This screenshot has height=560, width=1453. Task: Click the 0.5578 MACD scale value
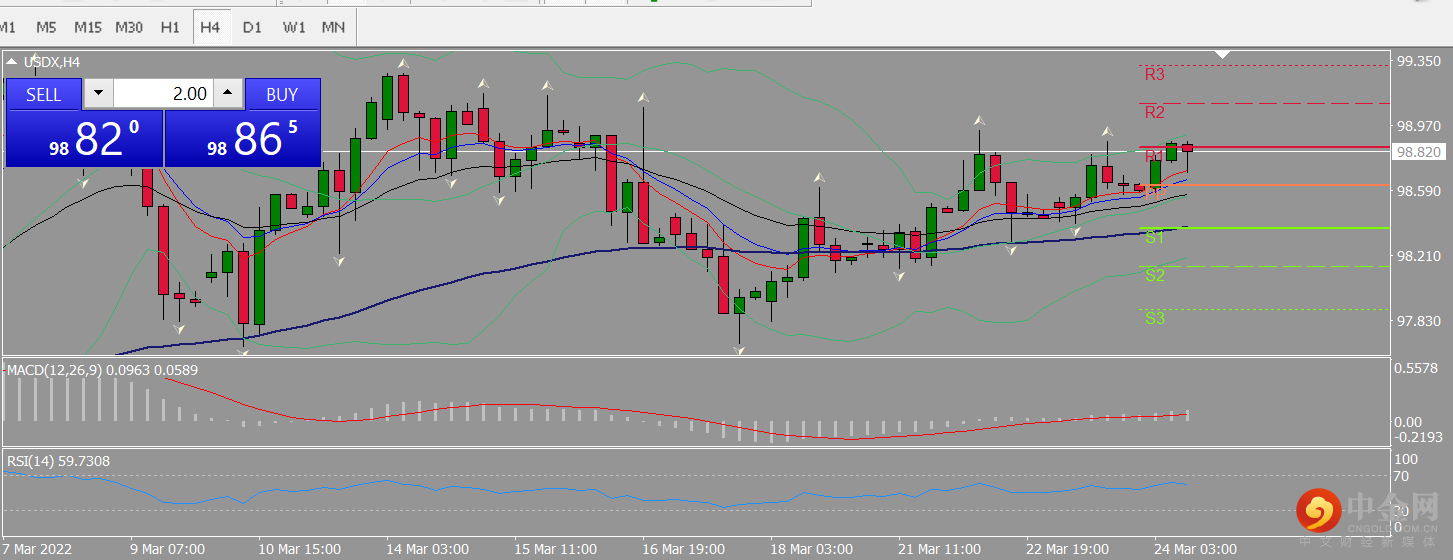pos(1415,368)
